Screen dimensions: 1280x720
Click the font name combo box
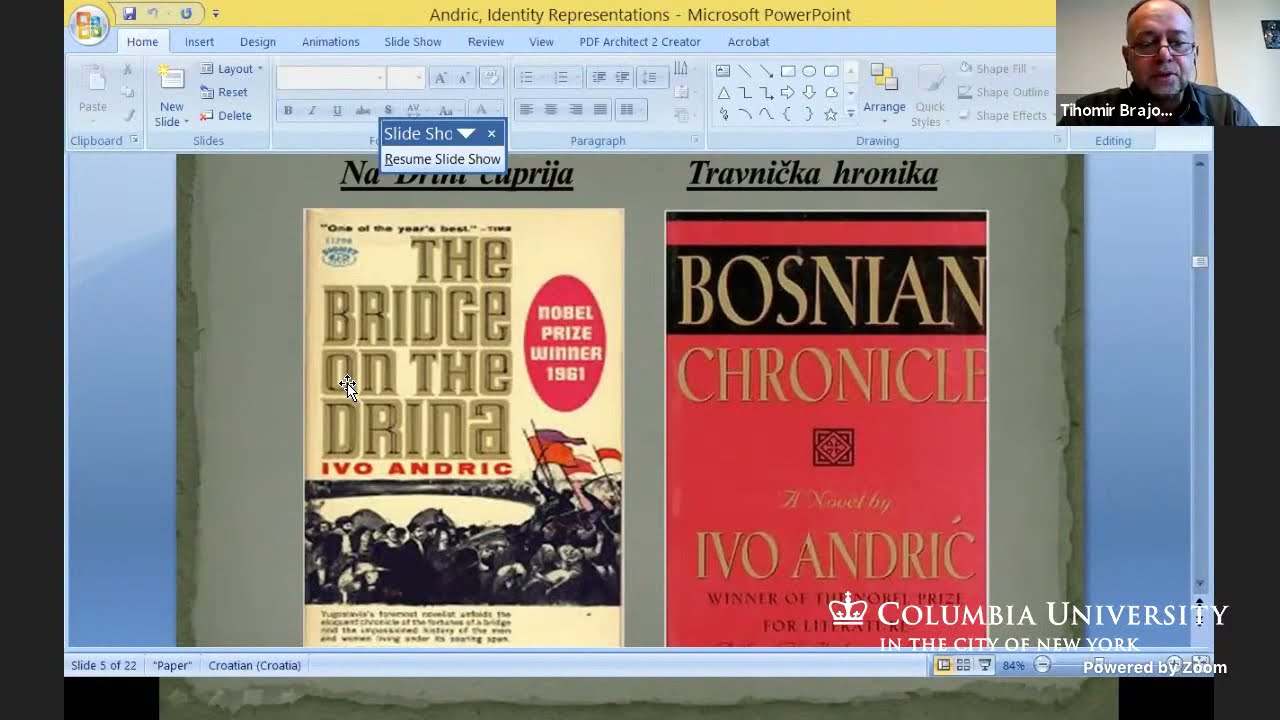(x=331, y=78)
